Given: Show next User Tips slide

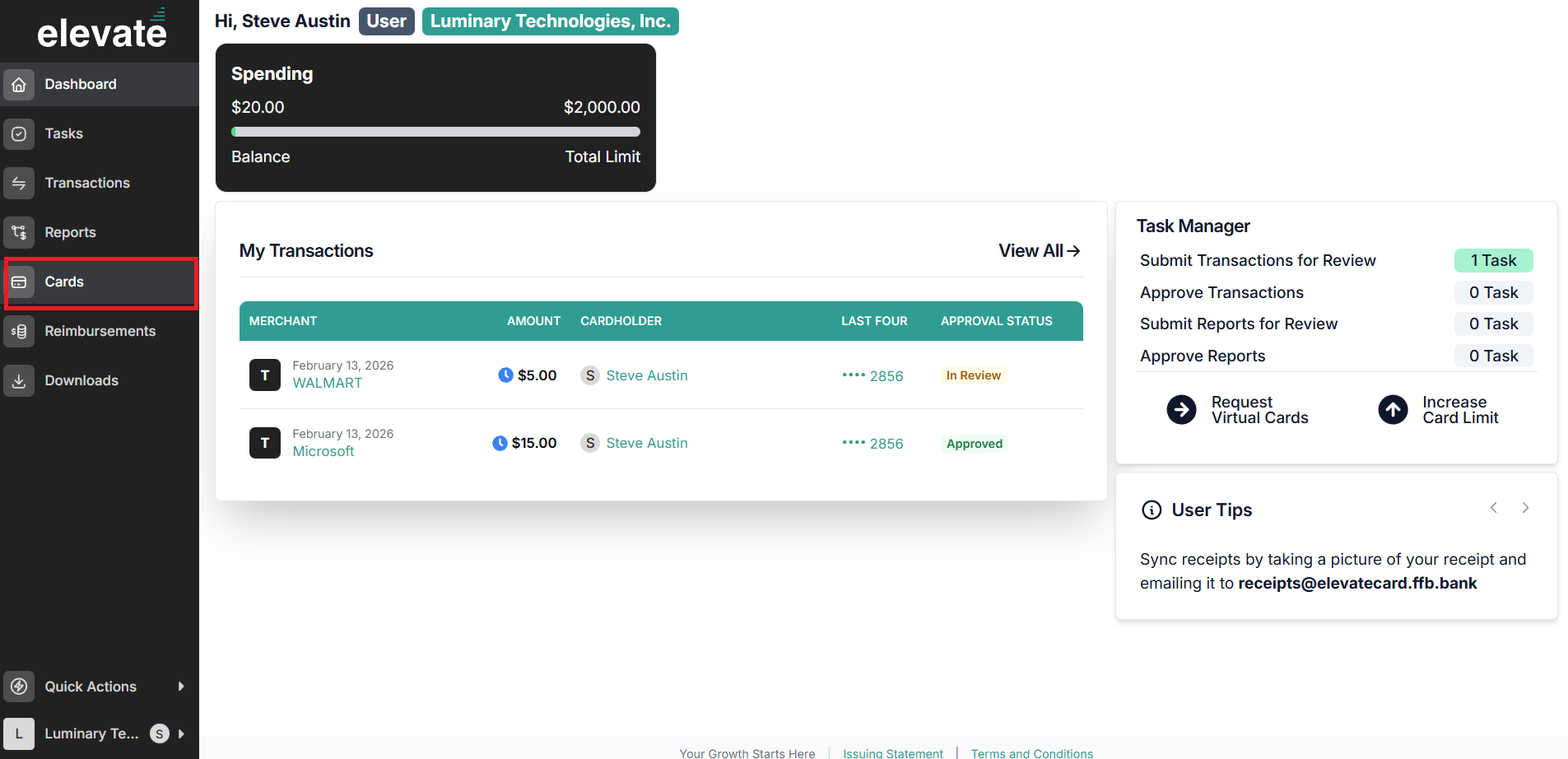Looking at the screenshot, I should 1525,508.
